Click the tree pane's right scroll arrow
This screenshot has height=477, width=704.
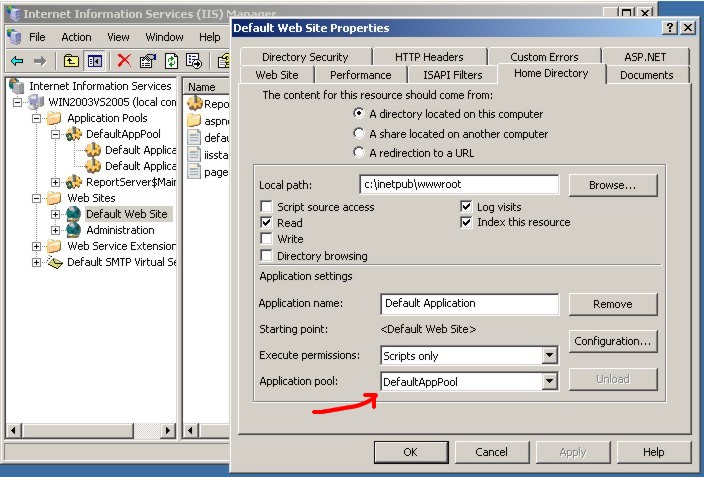[168, 430]
